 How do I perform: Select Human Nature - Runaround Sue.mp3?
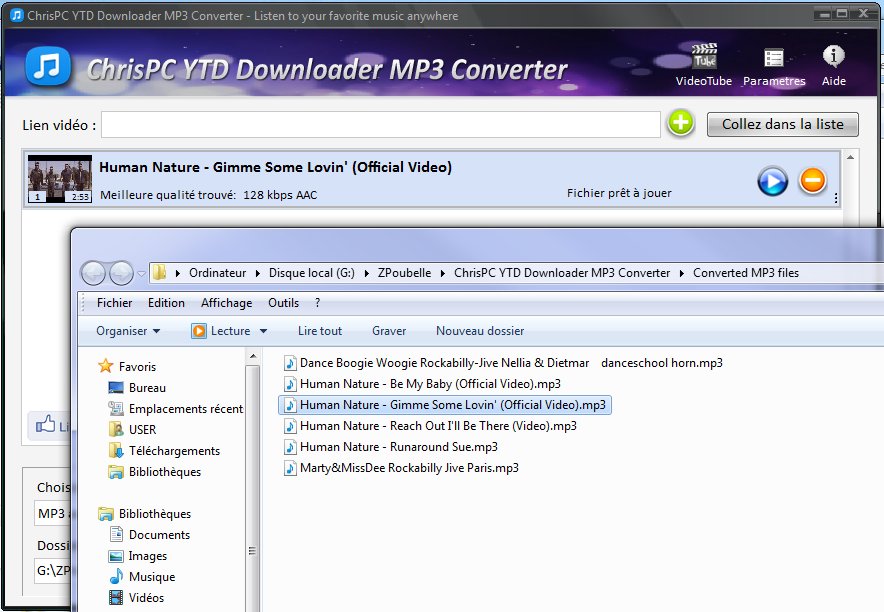(391, 447)
